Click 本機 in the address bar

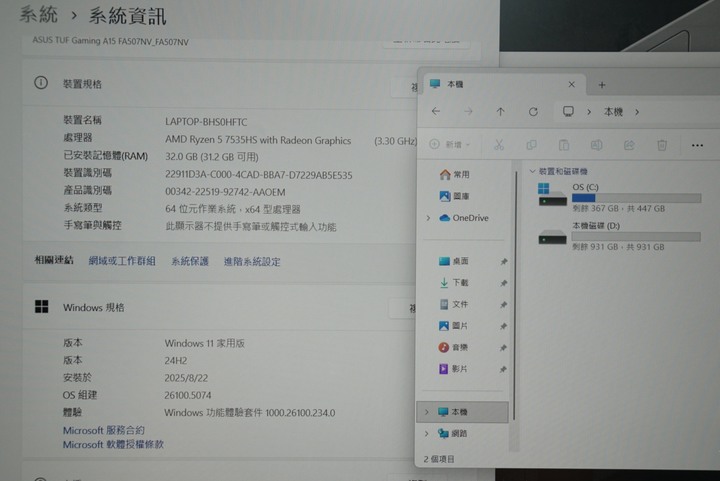coord(613,112)
